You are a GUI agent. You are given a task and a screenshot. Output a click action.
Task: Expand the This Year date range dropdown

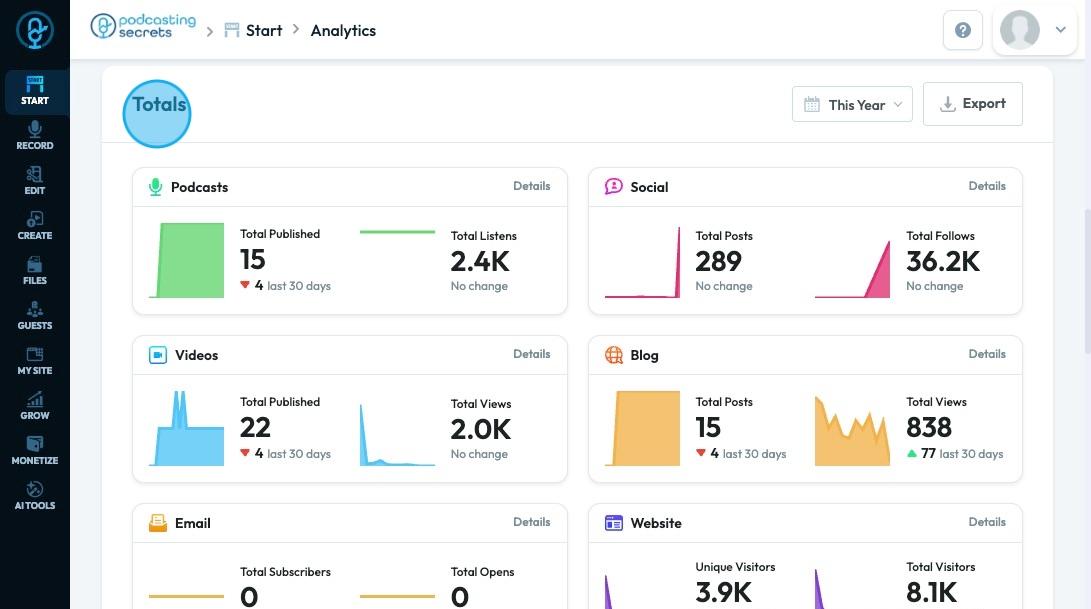pos(852,104)
